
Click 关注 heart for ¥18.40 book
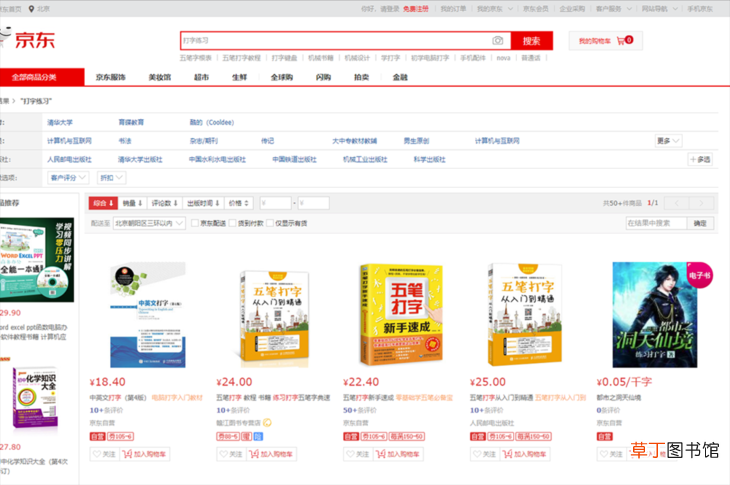tap(104, 454)
